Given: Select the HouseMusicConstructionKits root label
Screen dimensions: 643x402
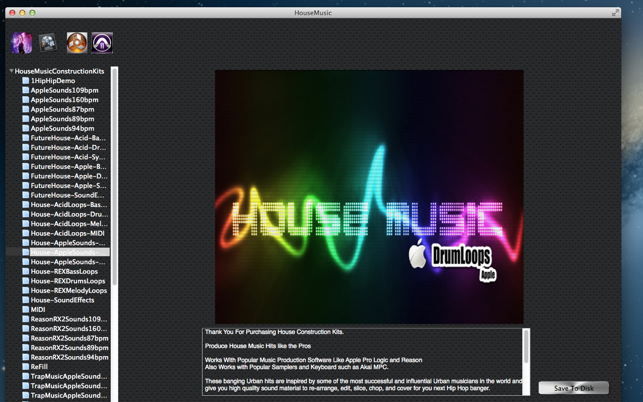Looking at the screenshot, I should [59, 71].
